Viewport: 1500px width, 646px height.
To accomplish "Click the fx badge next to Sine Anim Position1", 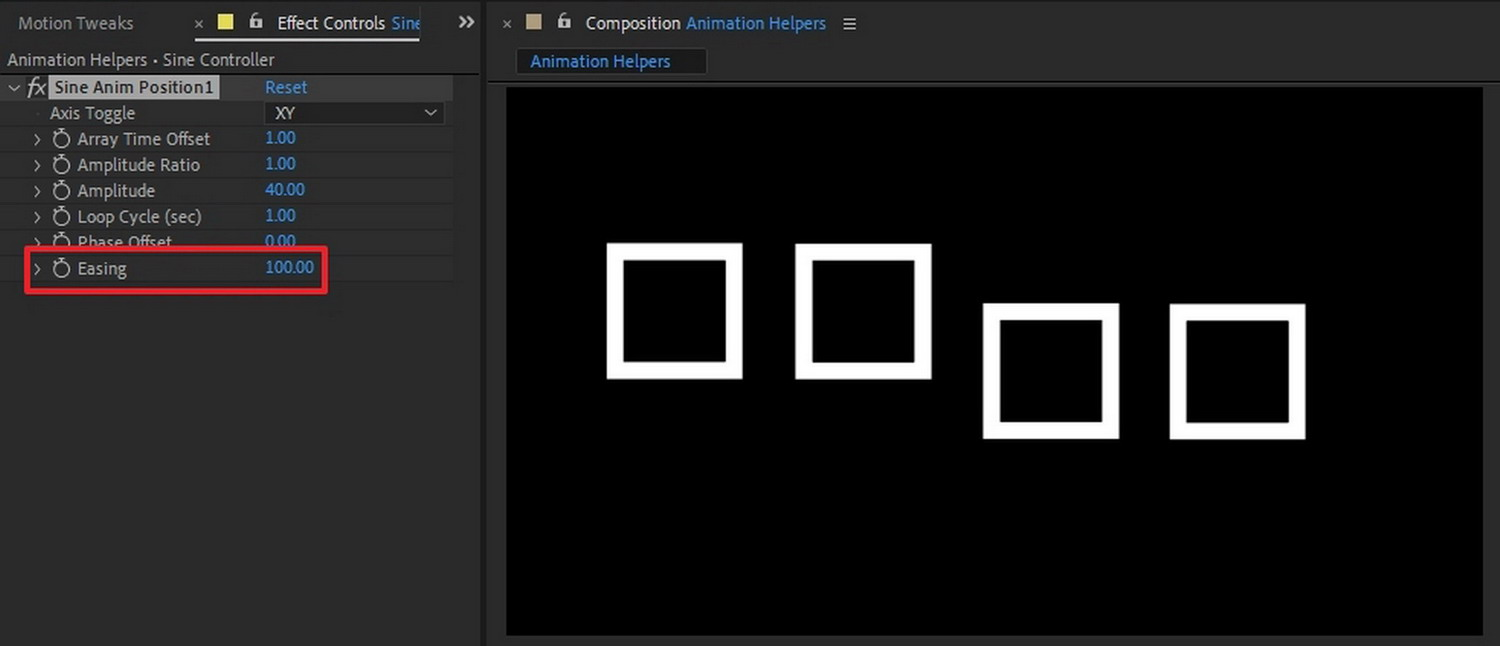I will point(36,87).
